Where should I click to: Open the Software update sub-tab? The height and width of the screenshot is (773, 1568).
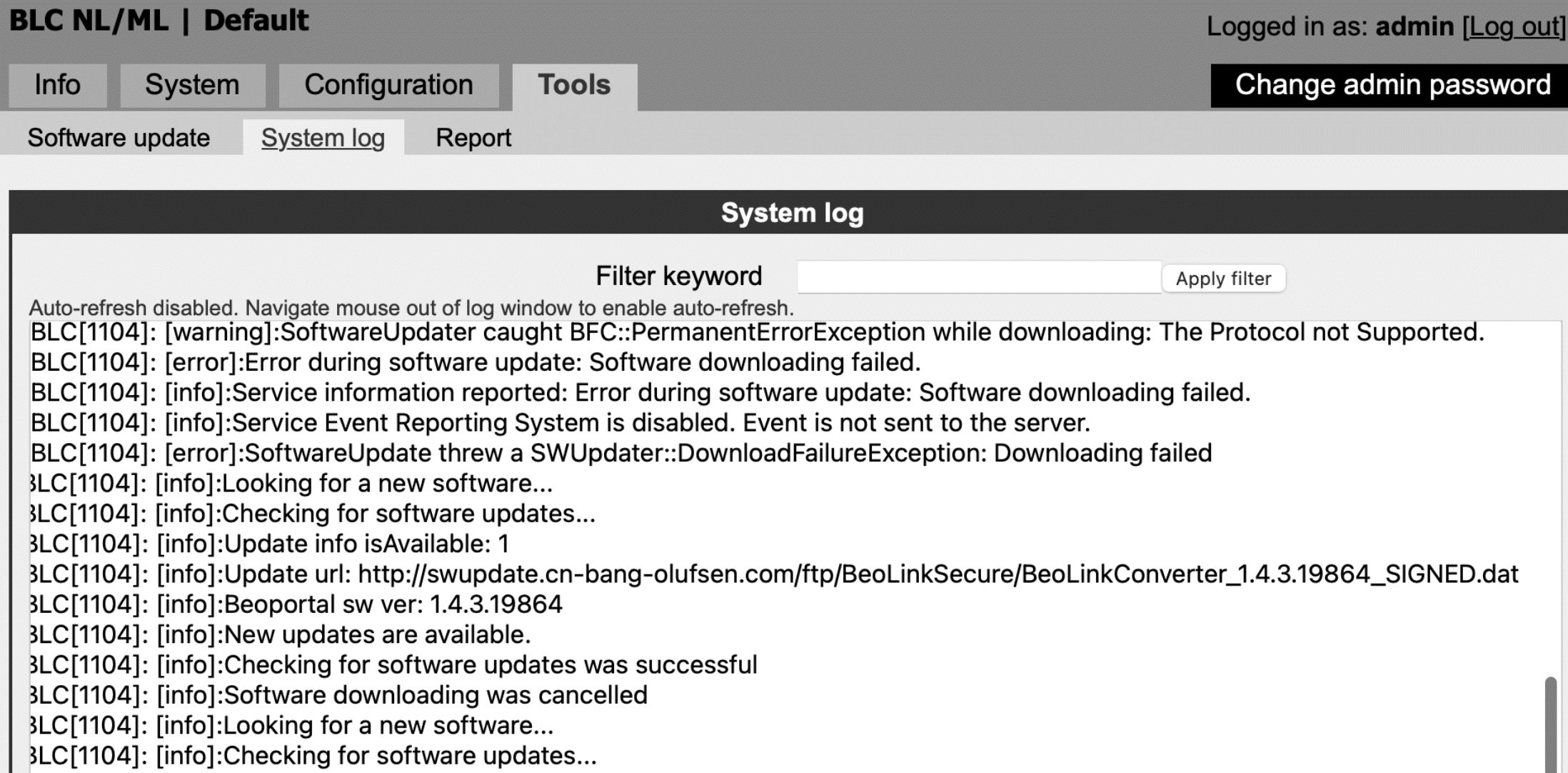pos(119,138)
